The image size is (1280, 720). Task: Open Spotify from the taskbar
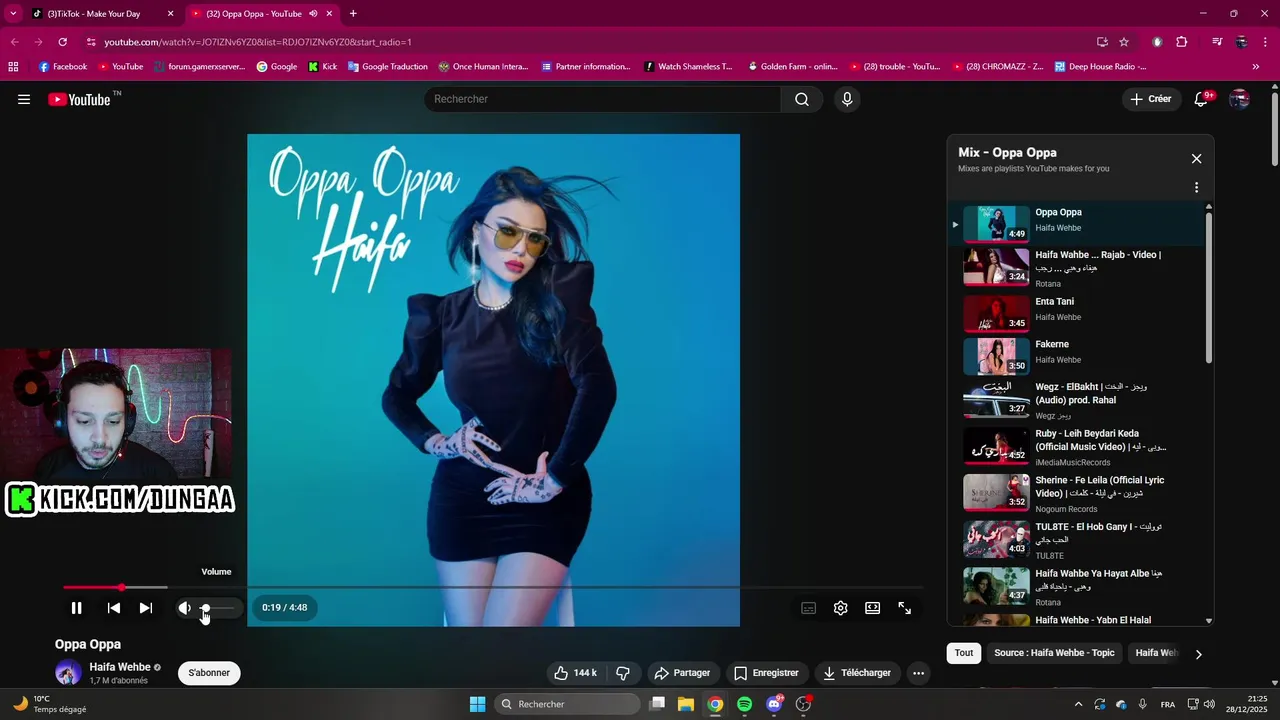744,704
